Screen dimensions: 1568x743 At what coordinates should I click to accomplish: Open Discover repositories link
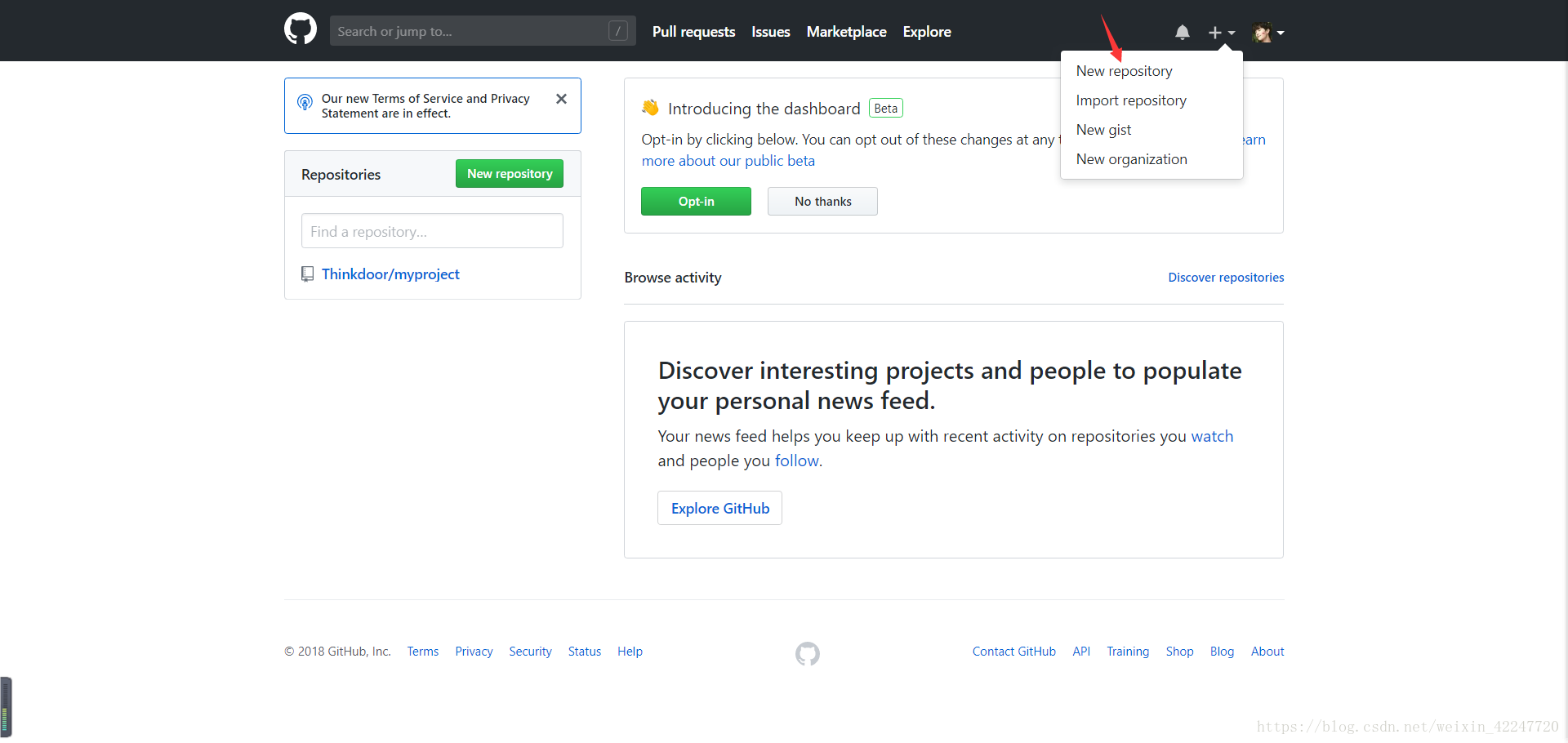coord(1226,278)
